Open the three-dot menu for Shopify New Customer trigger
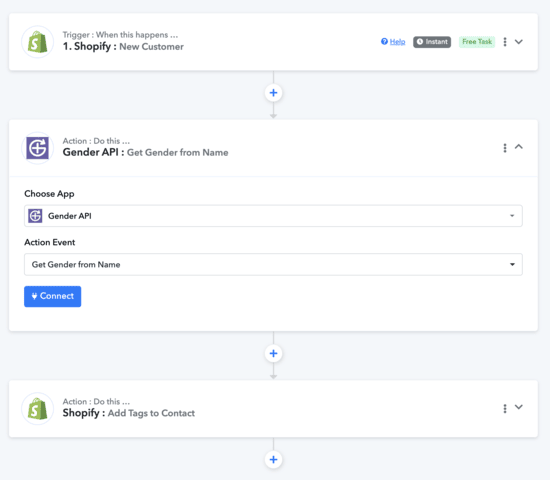Image resolution: width=550 pixels, height=480 pixels. (505, 42)
